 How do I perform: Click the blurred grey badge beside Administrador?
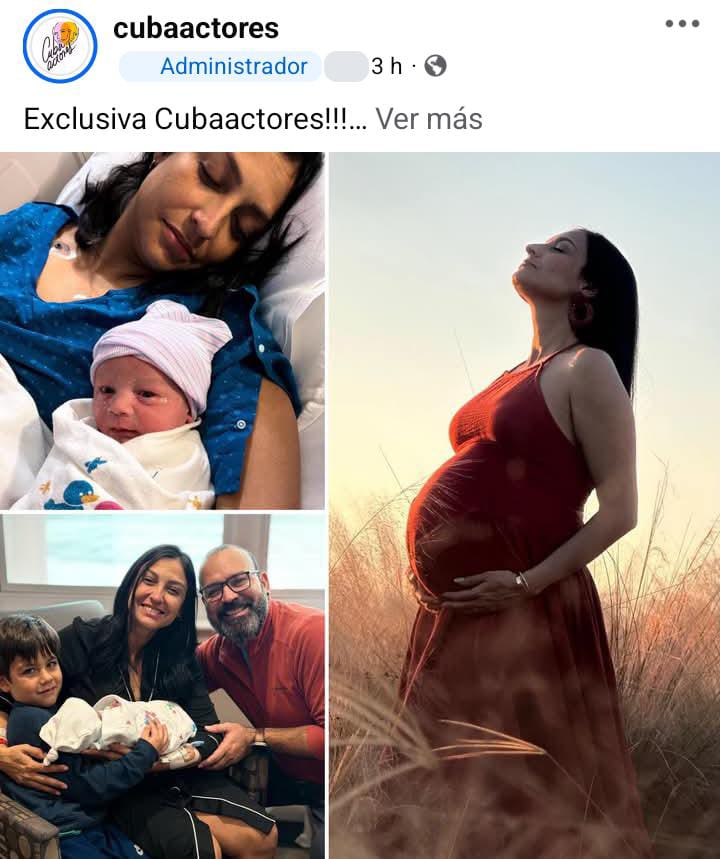click(346, 67)
